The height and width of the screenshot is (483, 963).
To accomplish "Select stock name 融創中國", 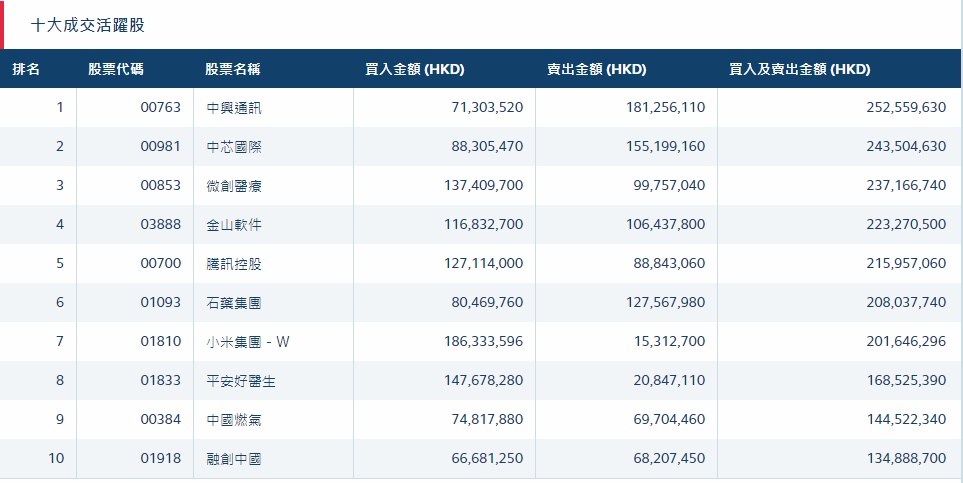I will coord(234,459).
